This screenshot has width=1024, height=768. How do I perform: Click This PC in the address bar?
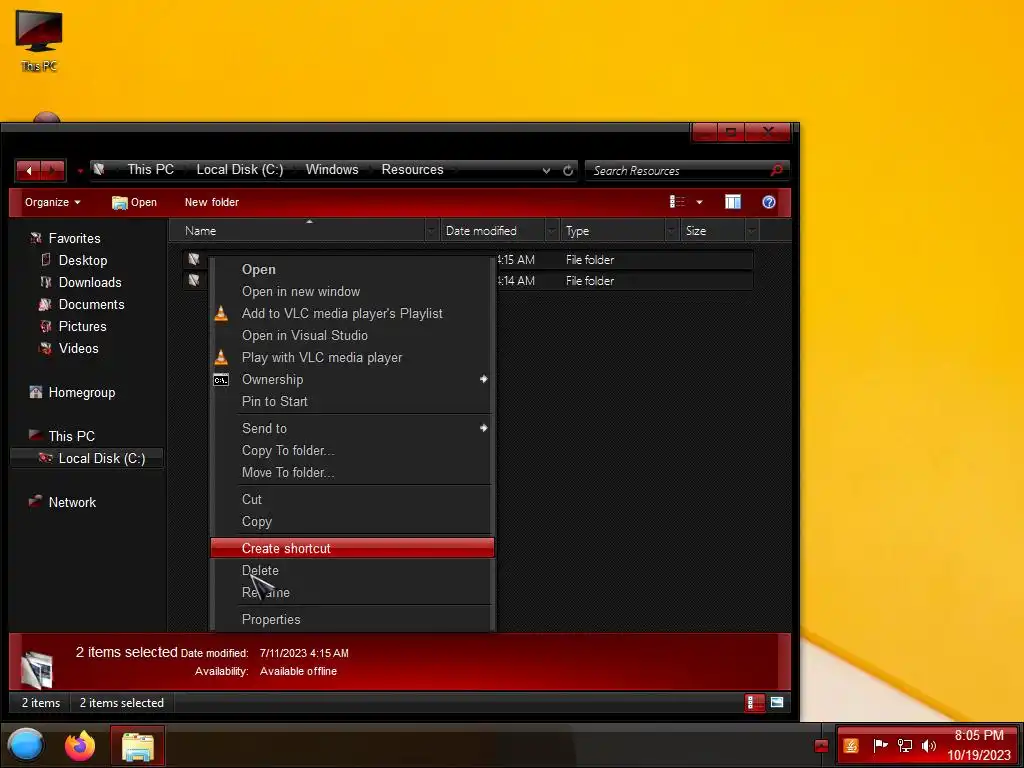[x=150, y=169]
